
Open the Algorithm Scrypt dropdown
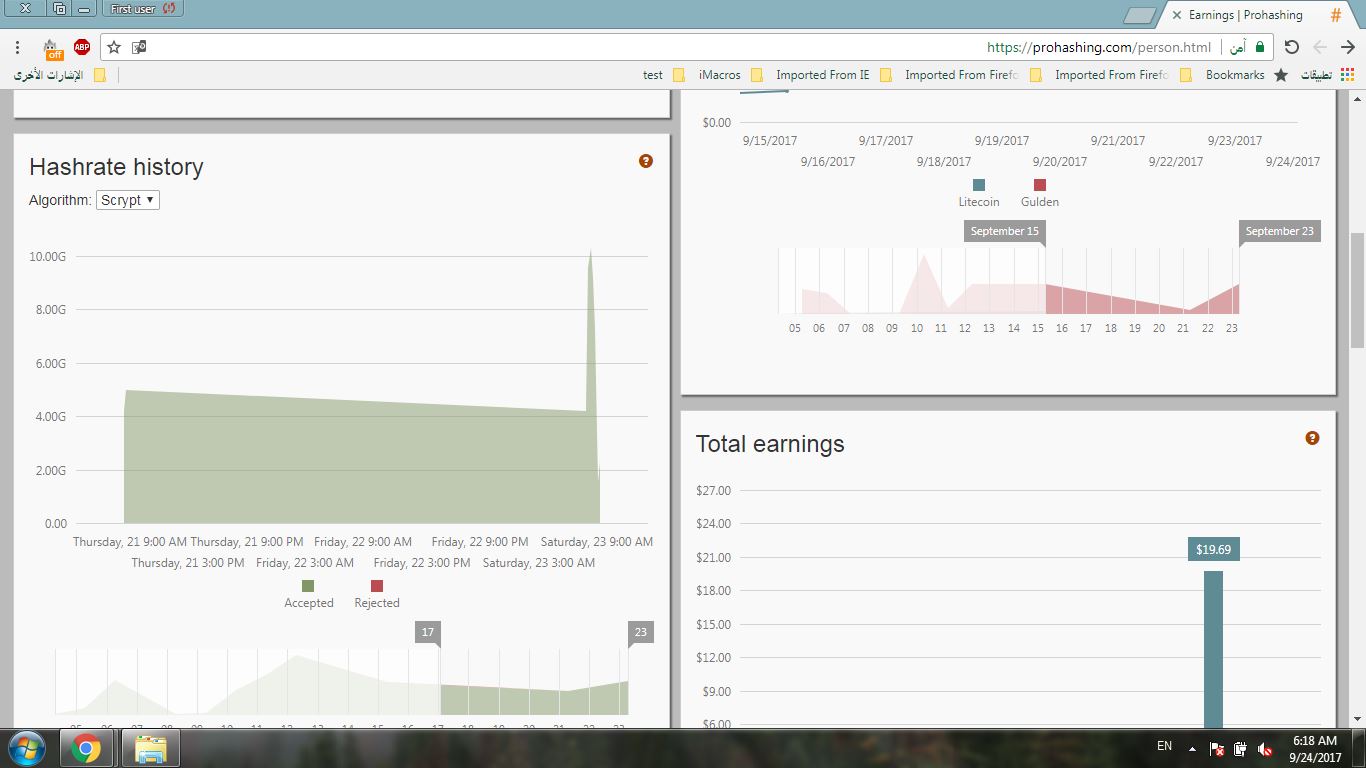[128, 200]
